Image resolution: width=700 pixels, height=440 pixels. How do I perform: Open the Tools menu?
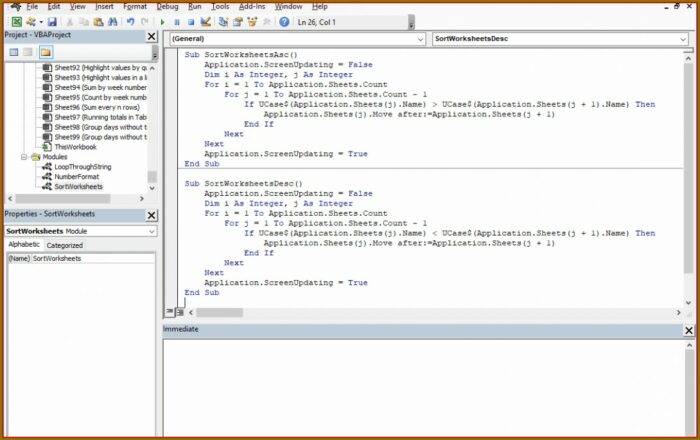(220, 7)
